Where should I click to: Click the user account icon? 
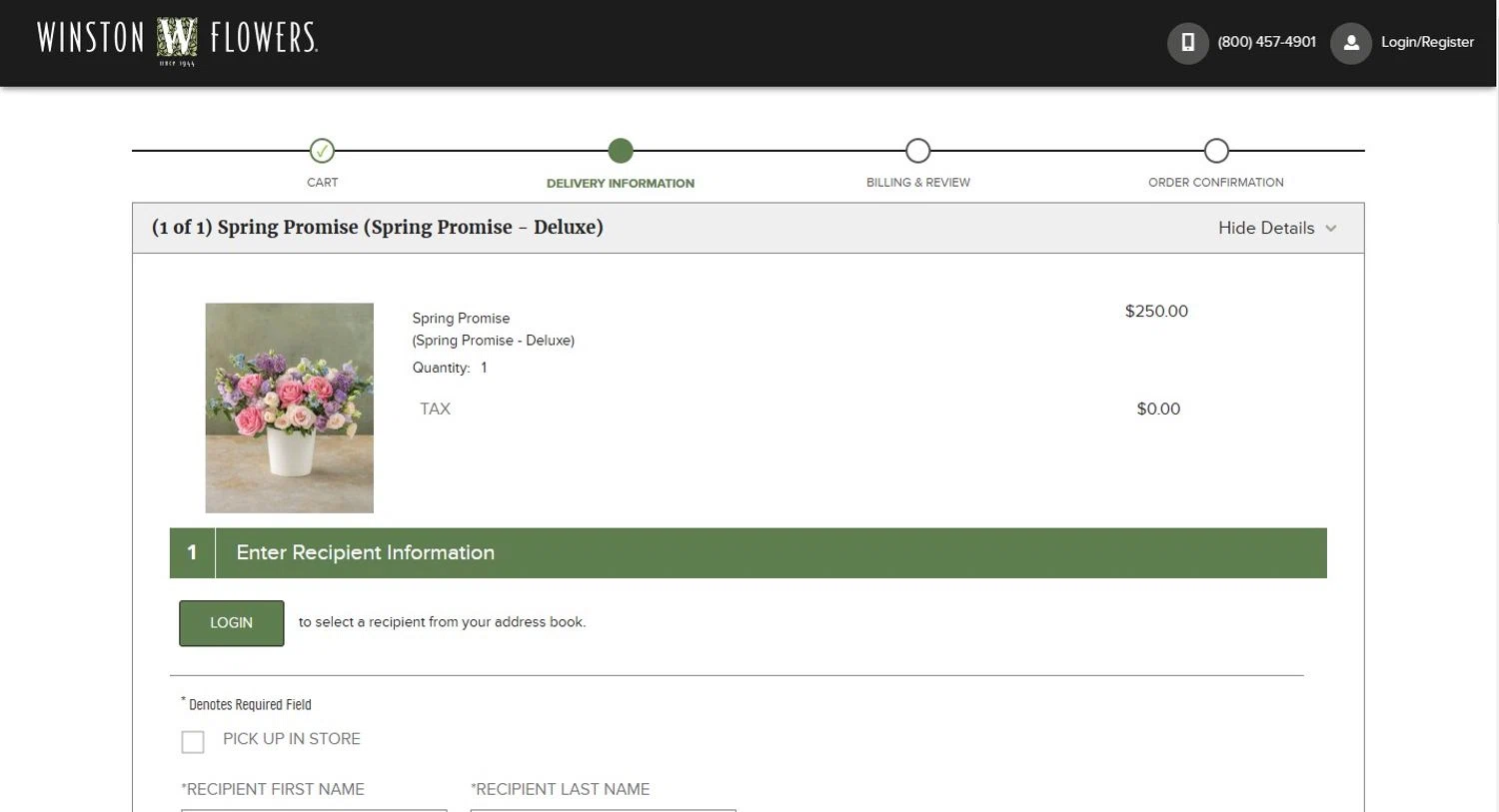[1350, 43]
